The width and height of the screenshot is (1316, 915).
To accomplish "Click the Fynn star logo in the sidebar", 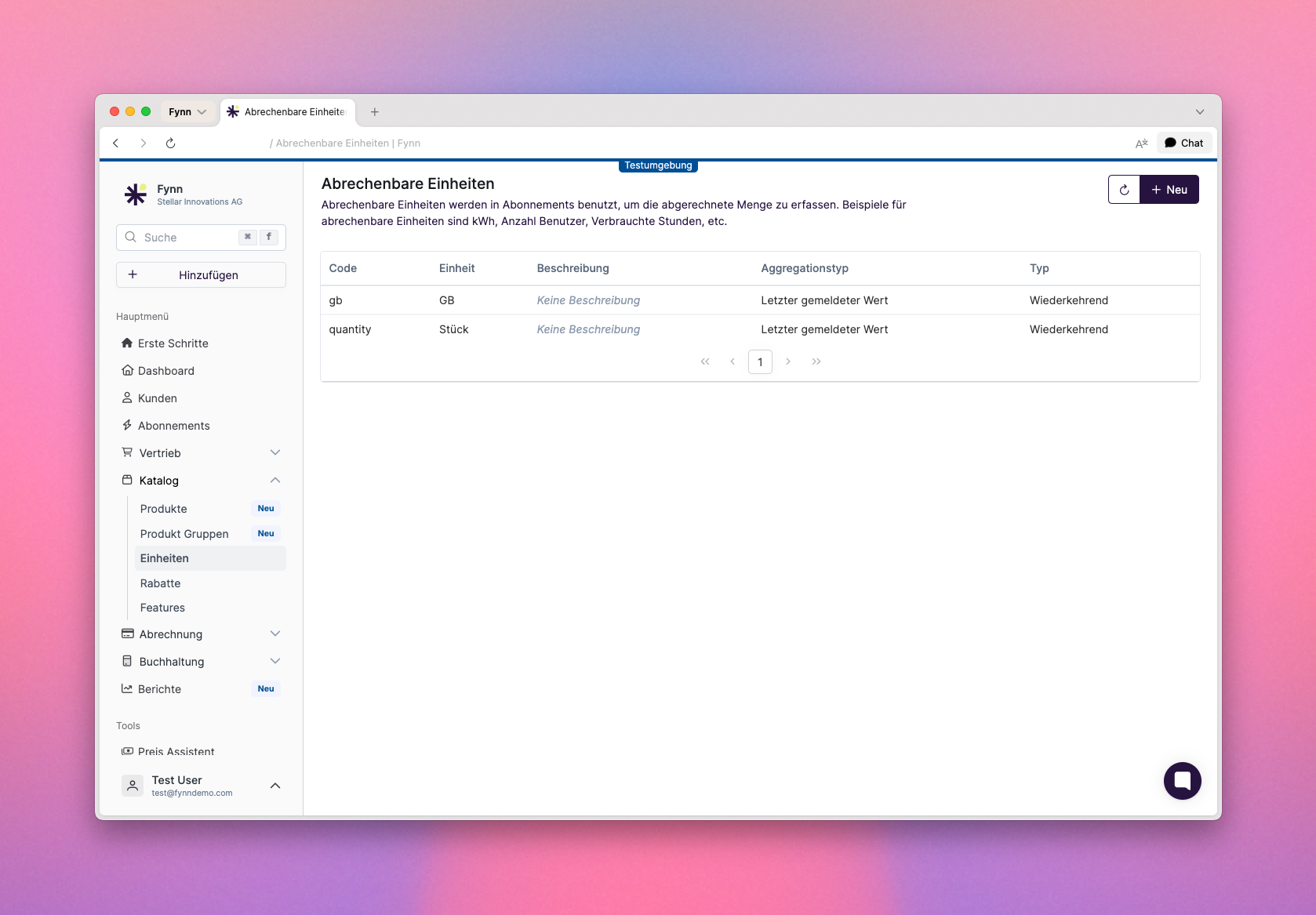I will pyautogui.click(x=136, y=194).
